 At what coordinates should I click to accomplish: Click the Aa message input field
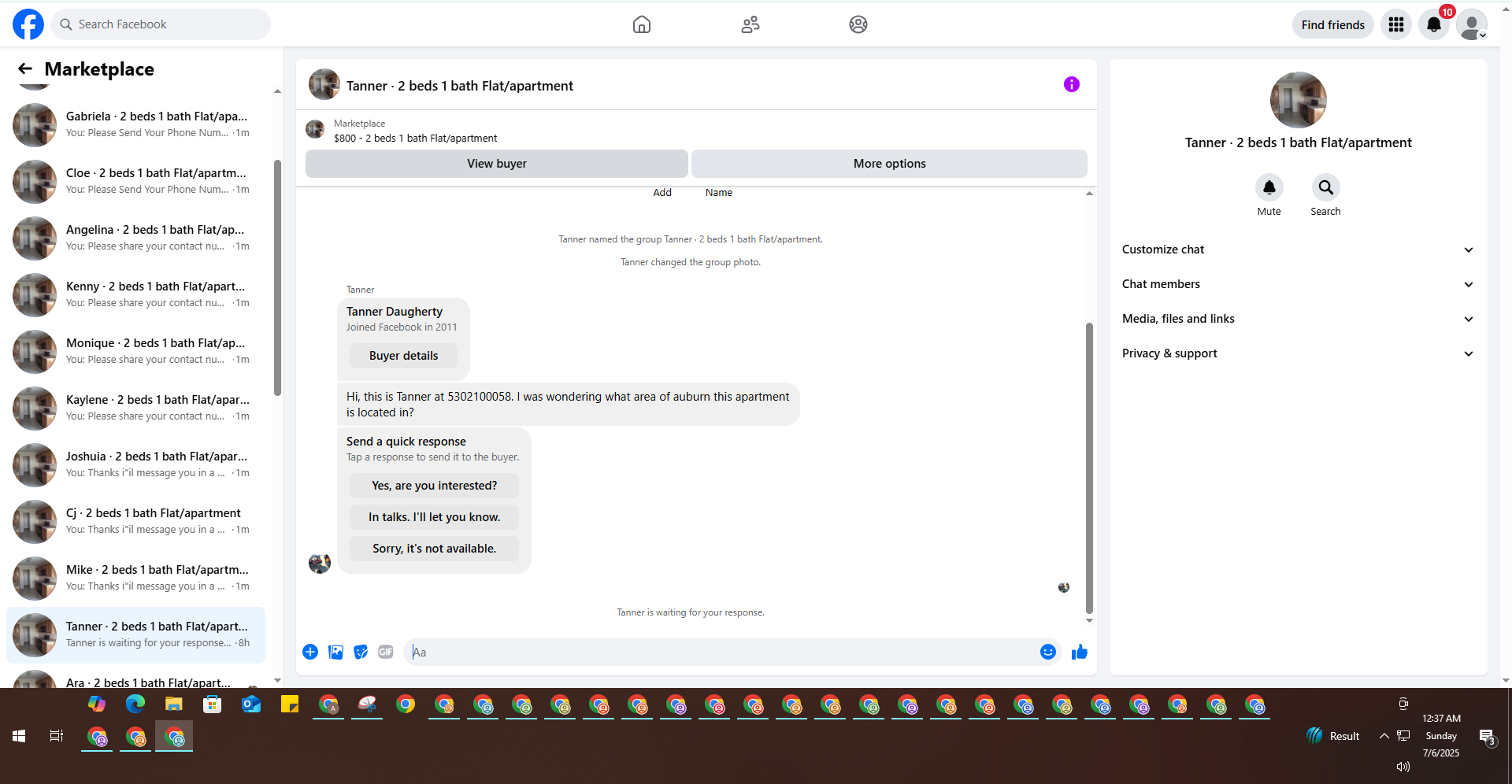click(x=721, y=652)
